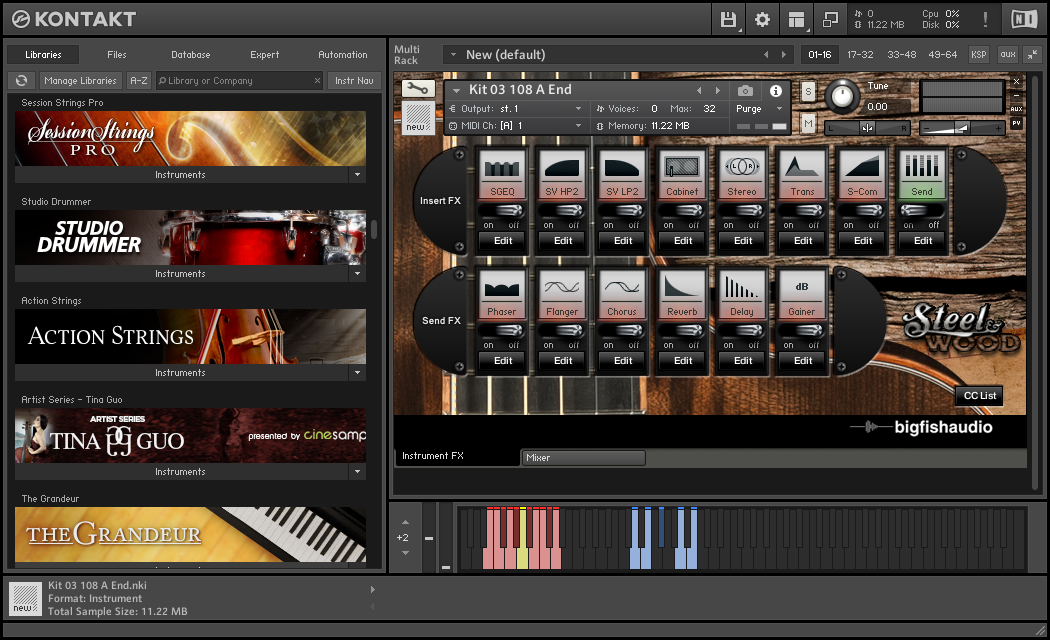Viewport: 1050px width, 640px height.
Task: Click the Phaser send effect slot
Action: pyautogui.click(x=503, y=293)
